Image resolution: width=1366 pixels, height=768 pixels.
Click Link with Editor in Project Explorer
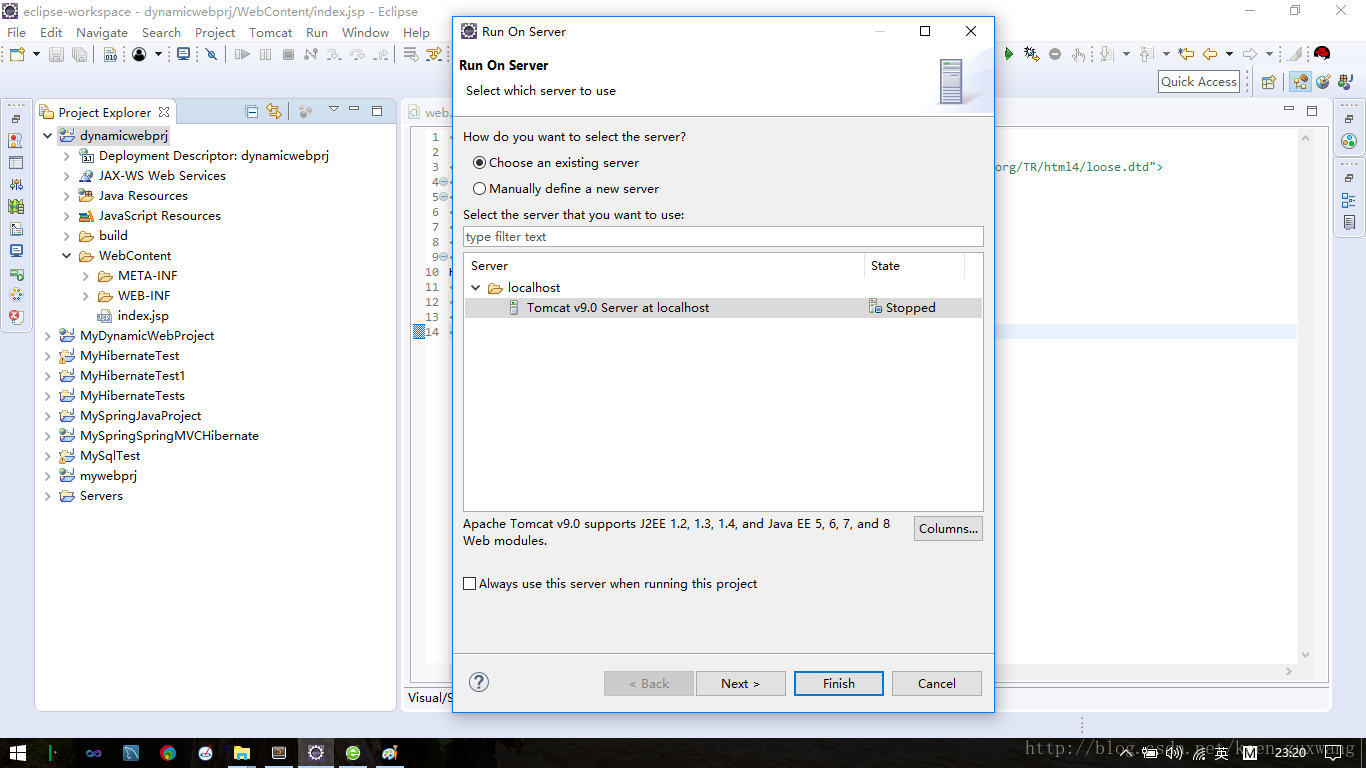[x=274, y=111]
